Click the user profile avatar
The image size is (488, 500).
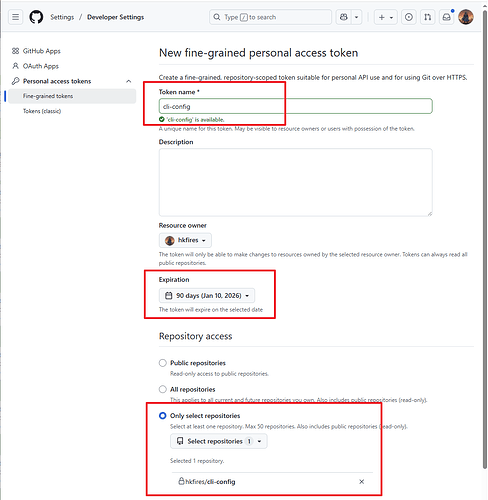tap(466, 17)
